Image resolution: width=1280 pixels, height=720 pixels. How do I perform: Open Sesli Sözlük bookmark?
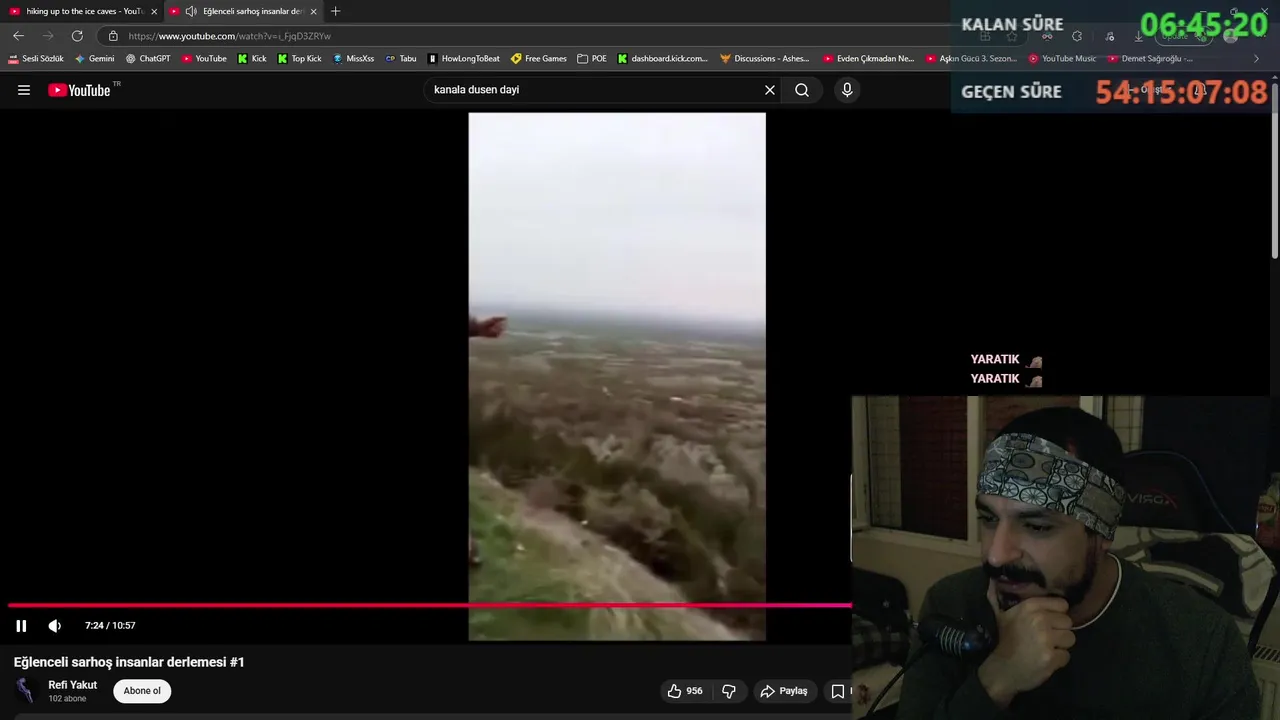(x=36, y=59)
